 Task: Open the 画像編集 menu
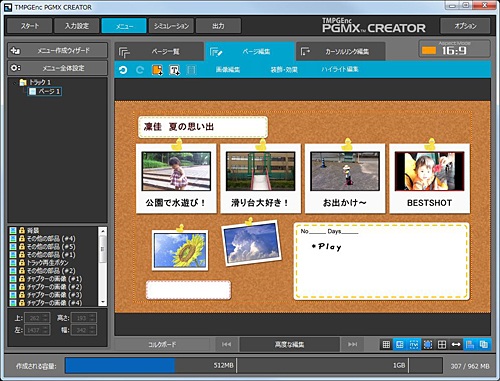pyautogui.click(x=228, y=70)
